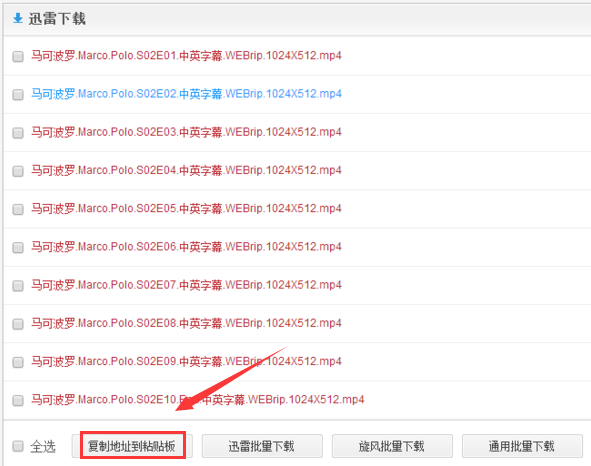Tick the S02E03 episode checkbox
The height and width of the screenshot is (466, 591).
point(18,133)
